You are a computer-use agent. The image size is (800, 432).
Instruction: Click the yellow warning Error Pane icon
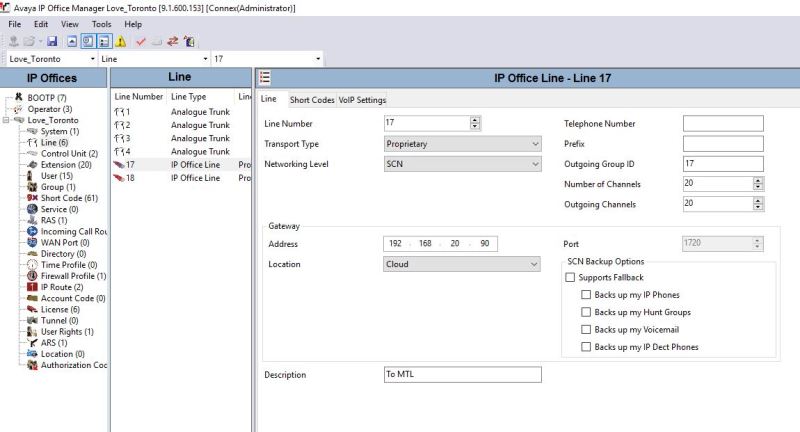click(120, 41)
